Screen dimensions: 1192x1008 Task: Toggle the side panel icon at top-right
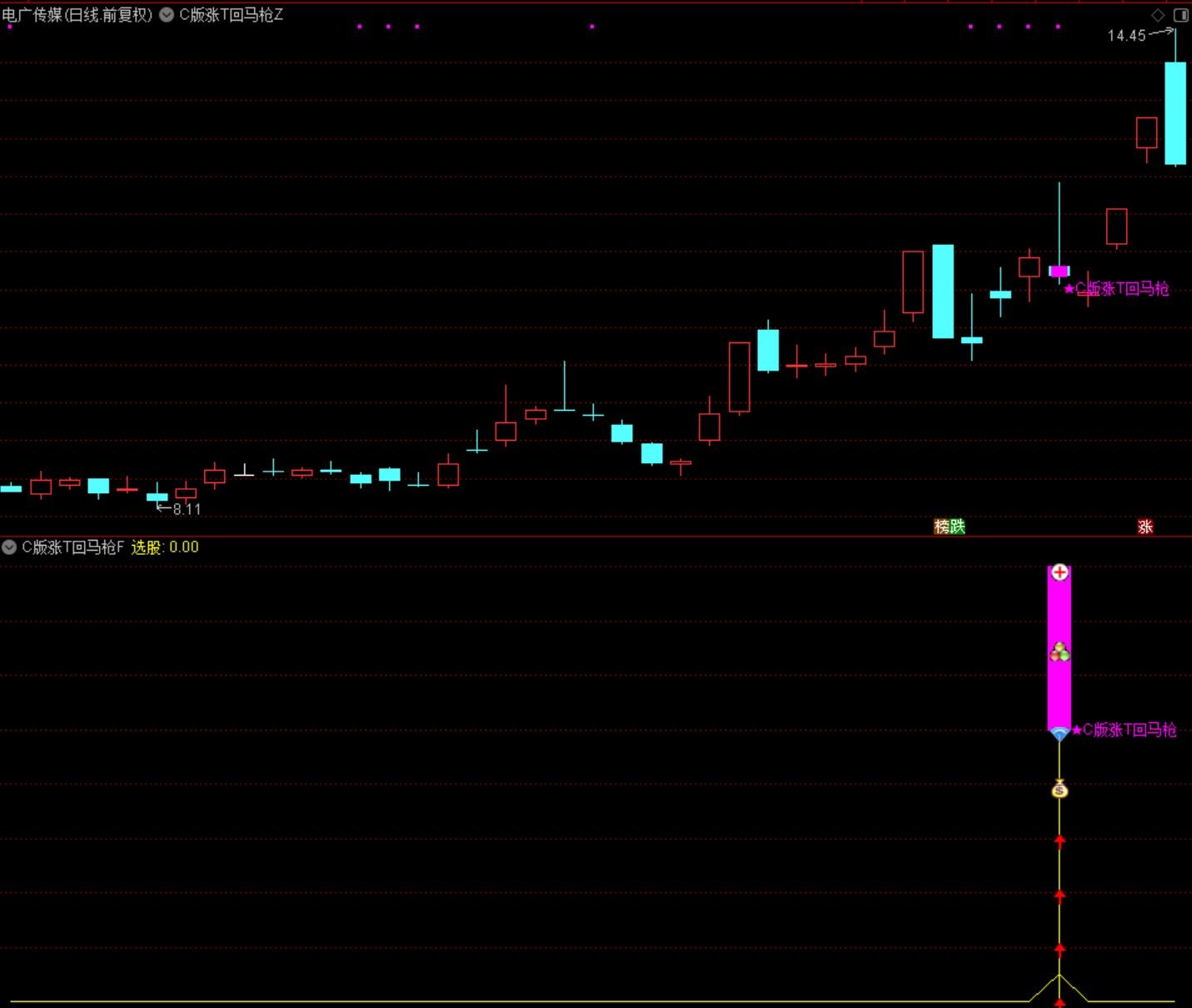tap(1181, 15)
